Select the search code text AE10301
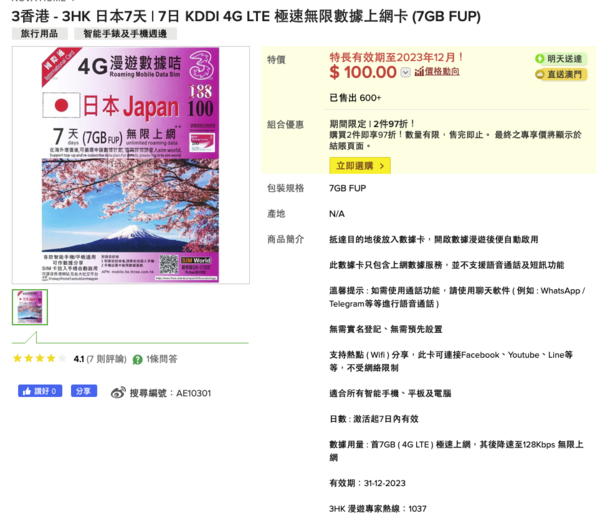Viewport: 600px width, 516px height. coord(193,393)
